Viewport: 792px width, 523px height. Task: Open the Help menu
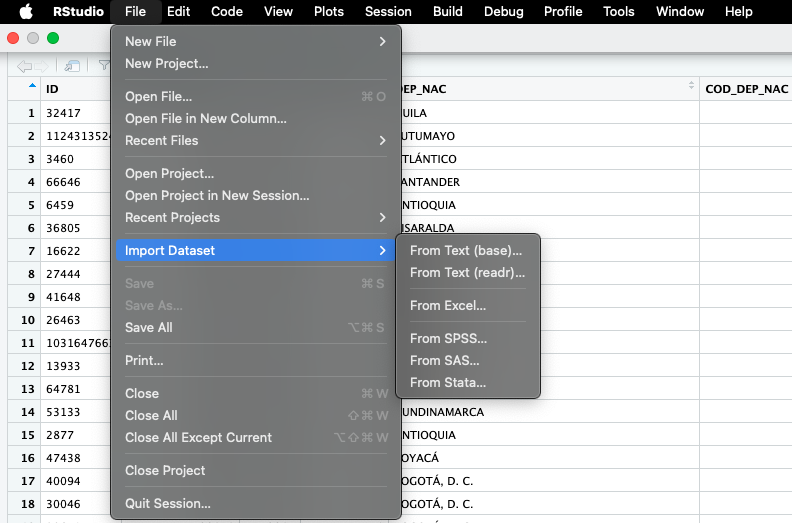click(738, 11)
